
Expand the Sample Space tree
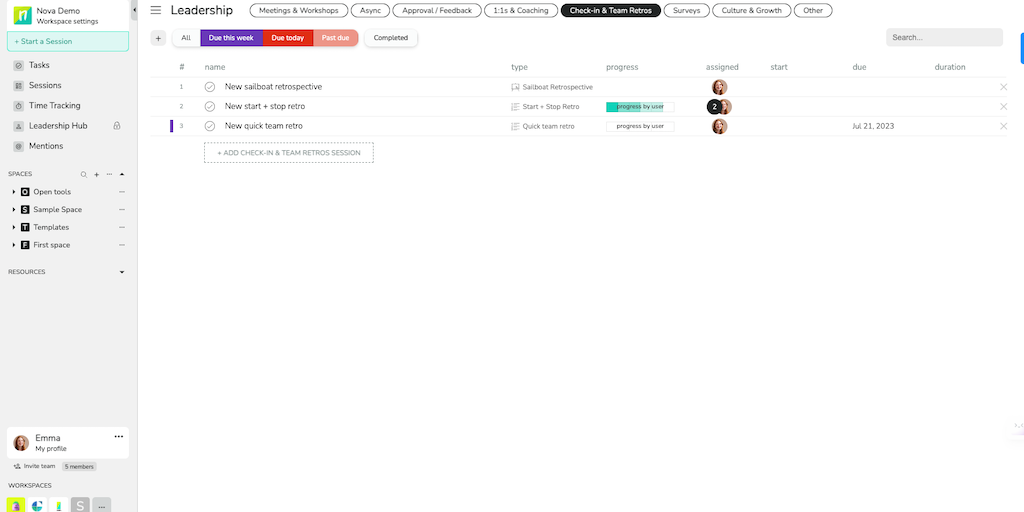coord(14,210)
